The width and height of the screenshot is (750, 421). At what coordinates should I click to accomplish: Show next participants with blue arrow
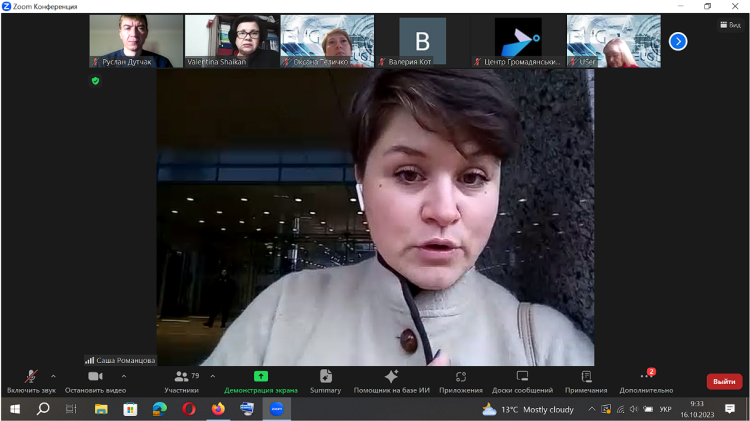pyautogui.click(x=678, y=41)
